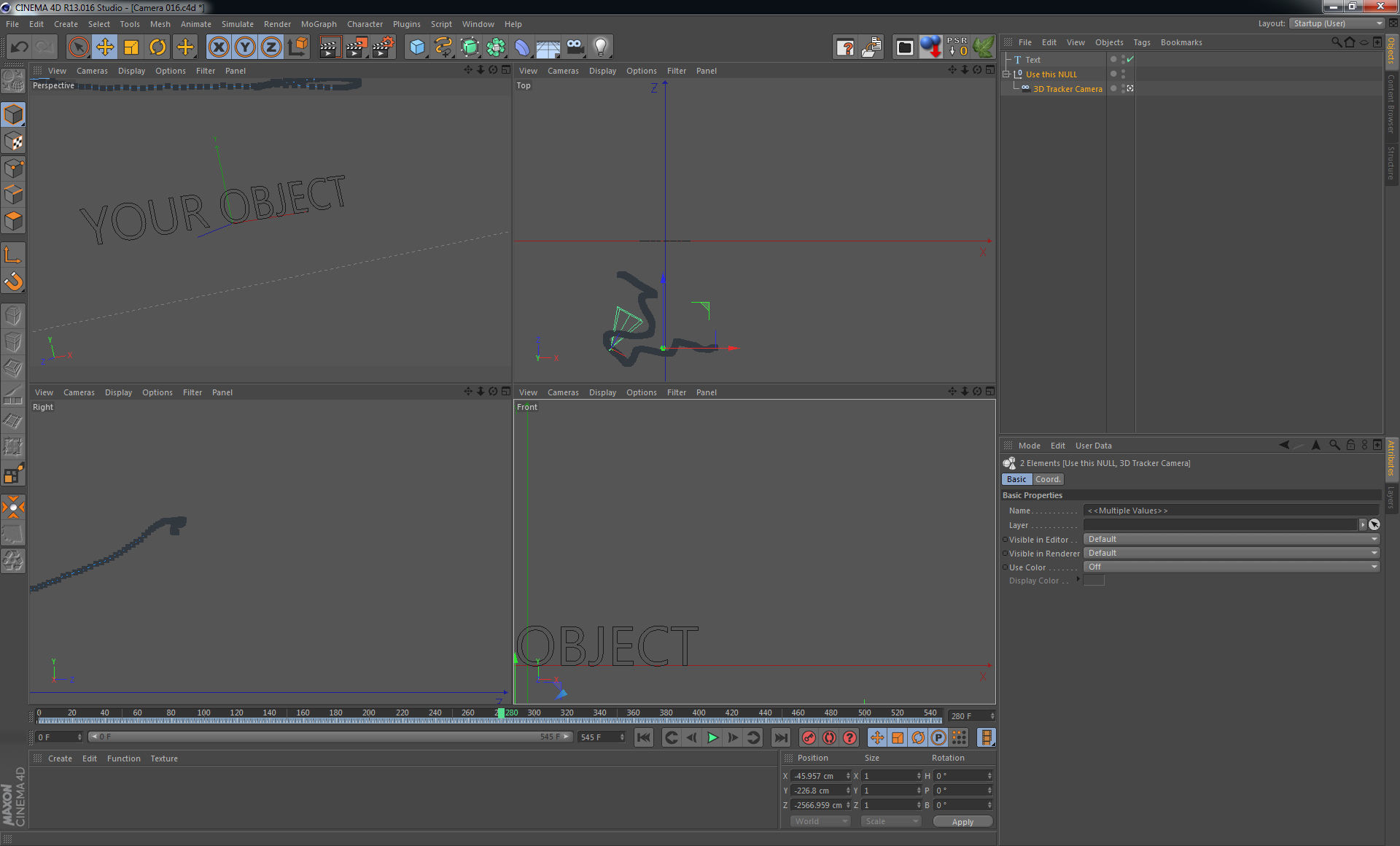The width and height of the screenshot is (1400, 846).
Task: Switch to the Coord. tab in Attributes
Action: click(x=1048, y=479)
